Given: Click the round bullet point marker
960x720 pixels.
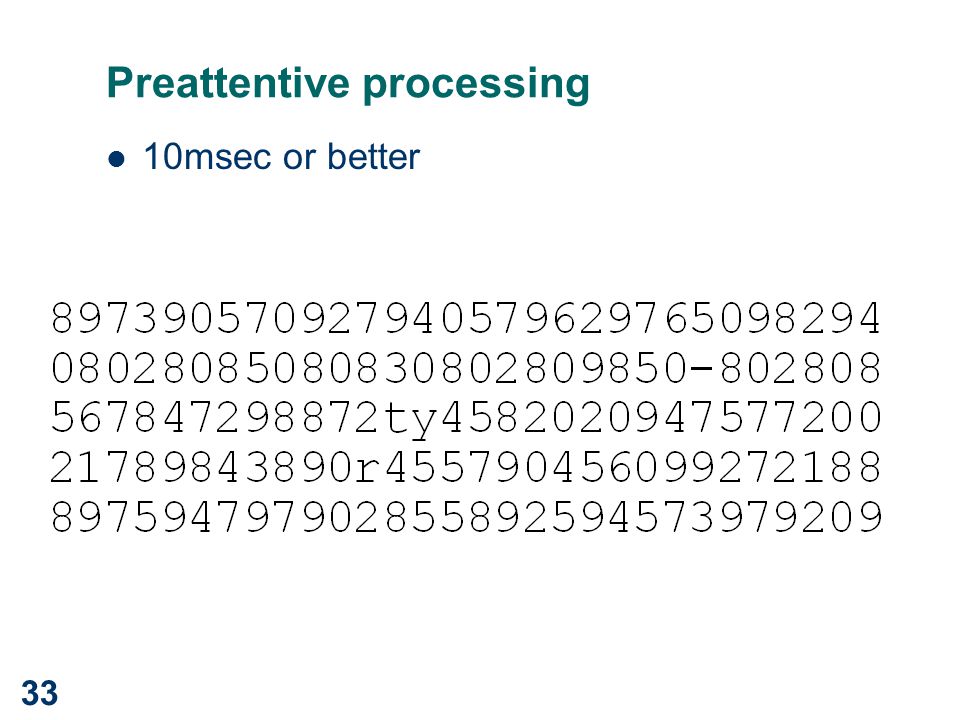Looking at the screenshot, I should click(116, 160).
